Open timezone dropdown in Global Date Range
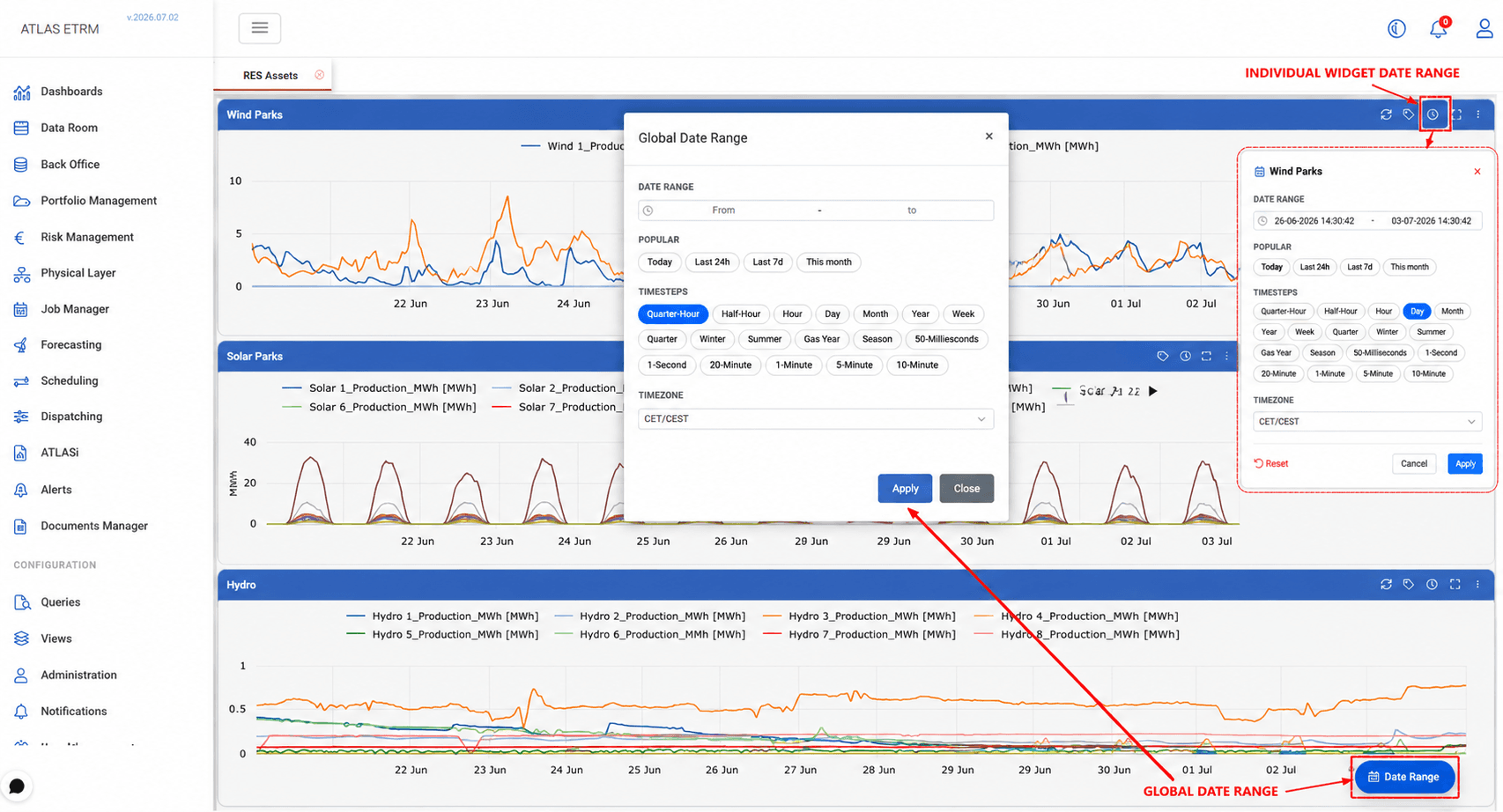Screen dimensions: 1503x812 pyautogui.click(x=816, y=419)
